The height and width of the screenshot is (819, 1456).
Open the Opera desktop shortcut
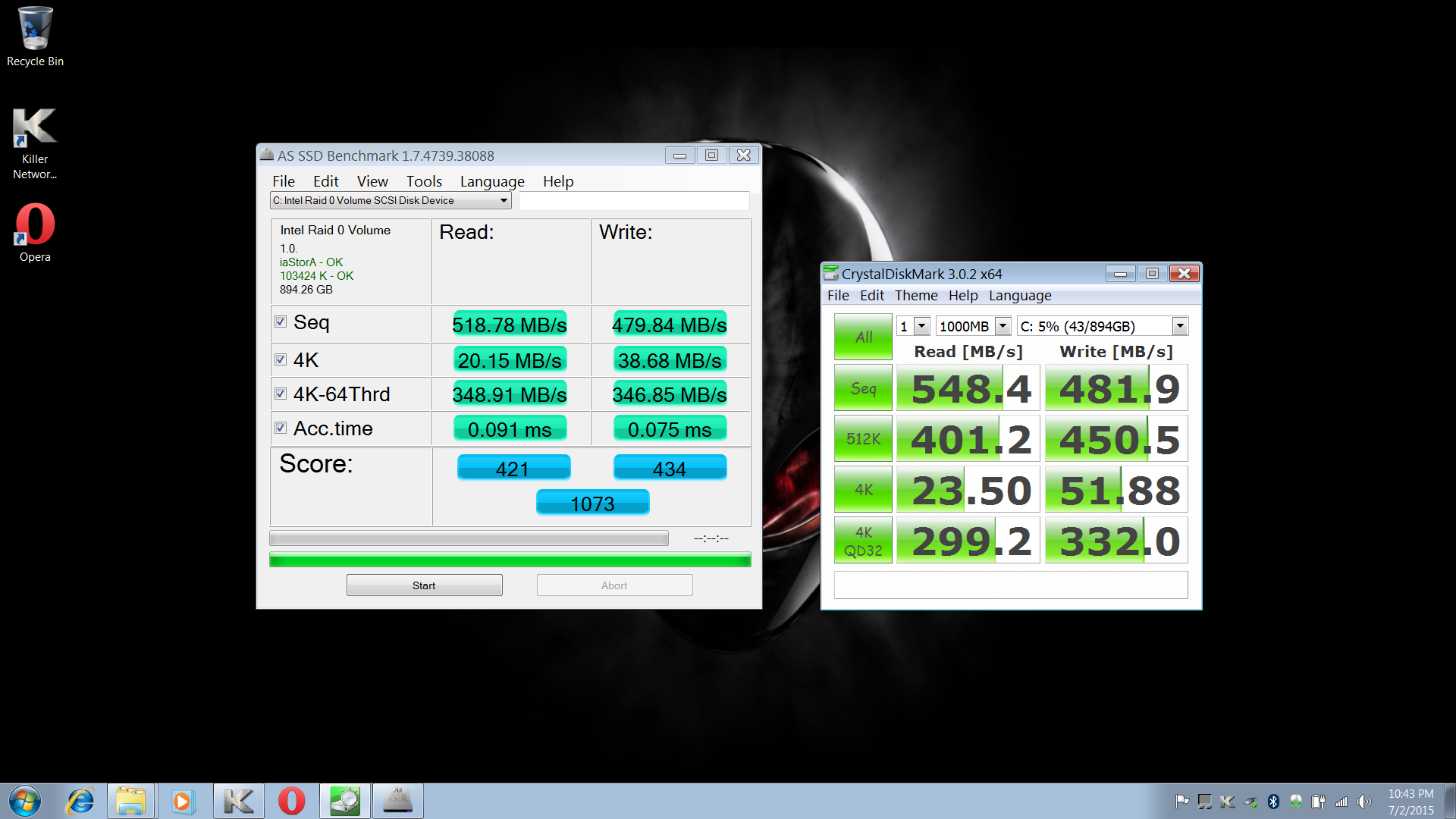tap(35, 232)
